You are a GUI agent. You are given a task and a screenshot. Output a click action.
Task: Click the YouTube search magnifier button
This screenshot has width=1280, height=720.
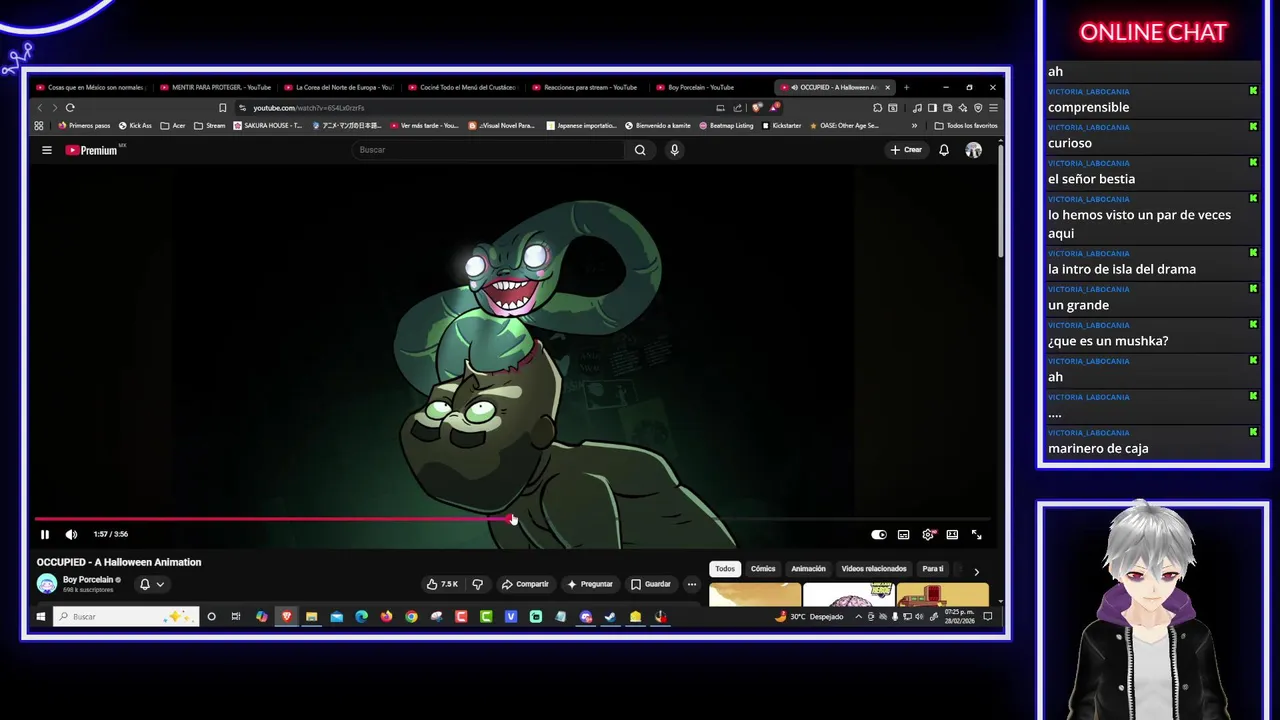(640, 150)
